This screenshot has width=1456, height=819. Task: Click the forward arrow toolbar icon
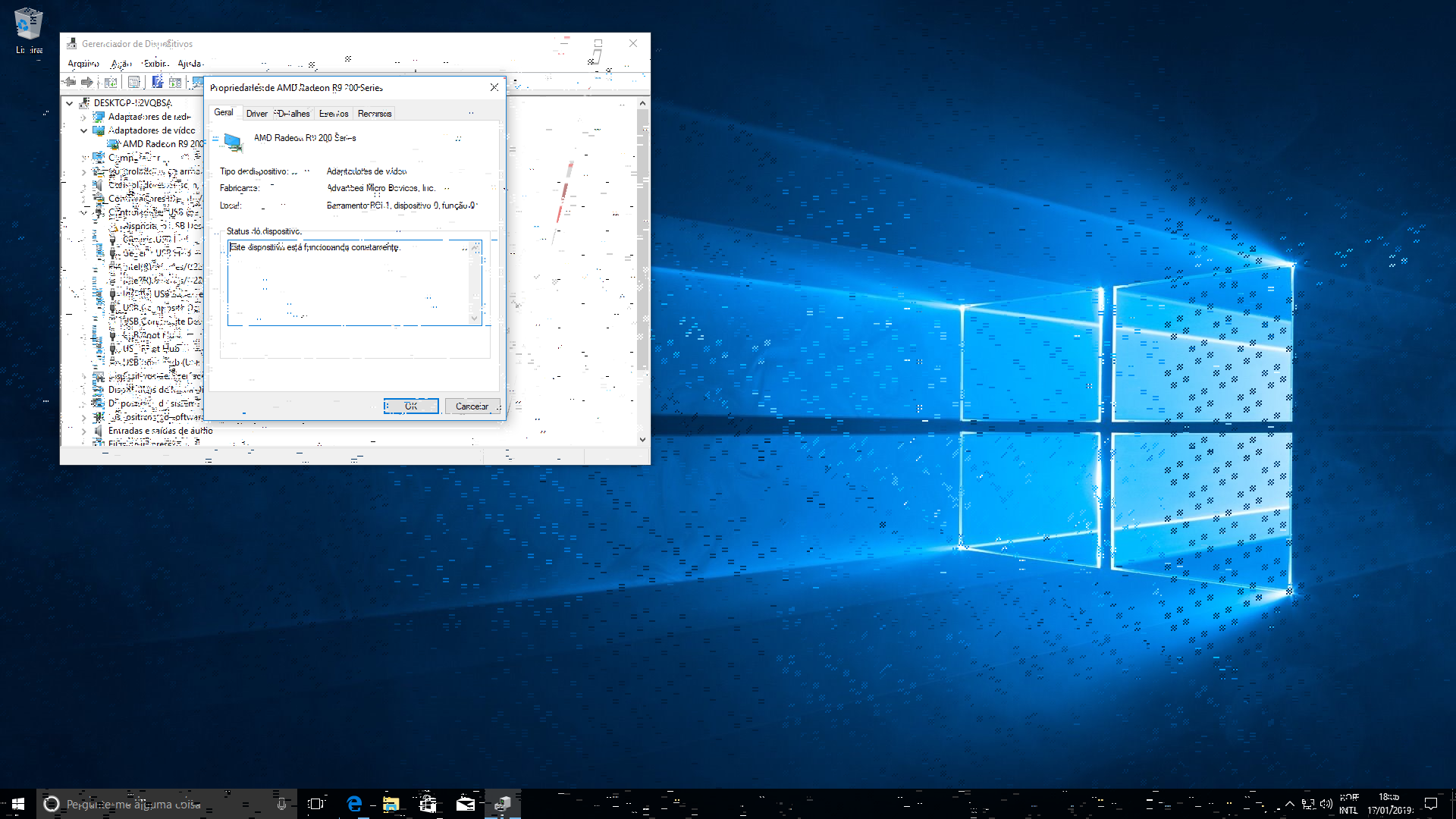coord(87,82)
